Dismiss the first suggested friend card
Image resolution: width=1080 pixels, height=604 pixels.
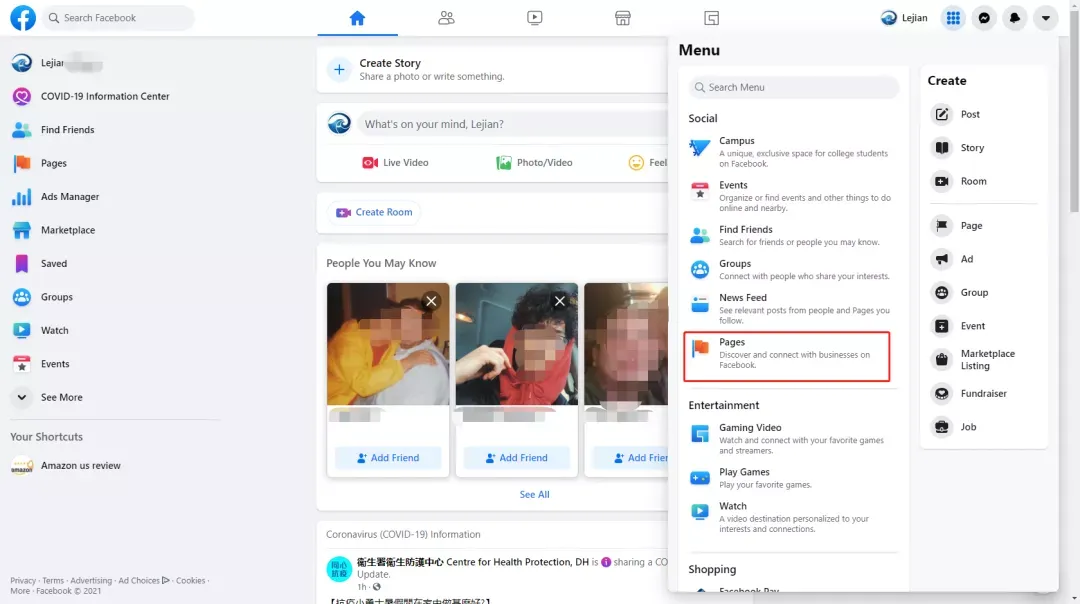431,301
